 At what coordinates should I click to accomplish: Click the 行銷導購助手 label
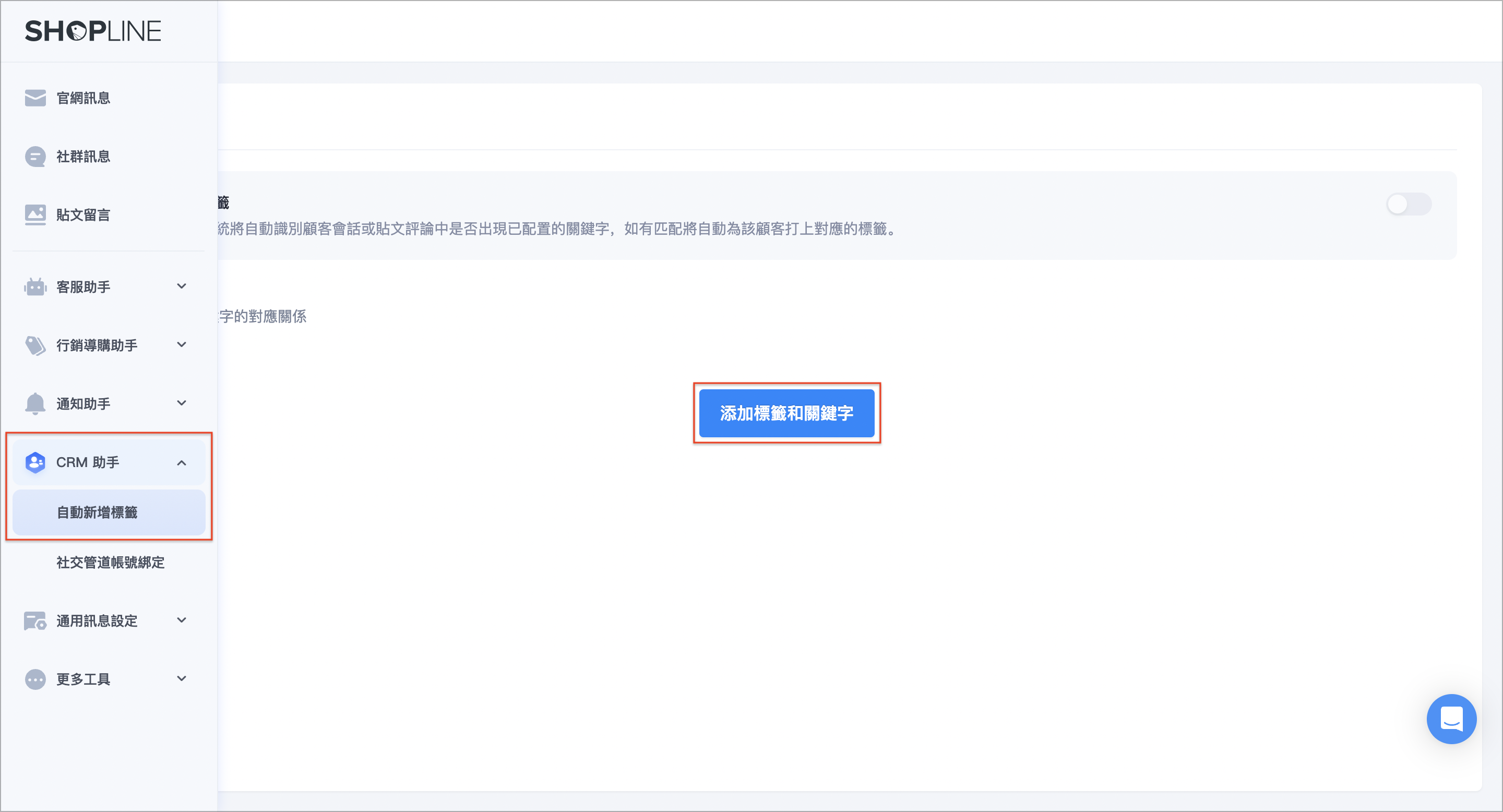tap(97, 345)
